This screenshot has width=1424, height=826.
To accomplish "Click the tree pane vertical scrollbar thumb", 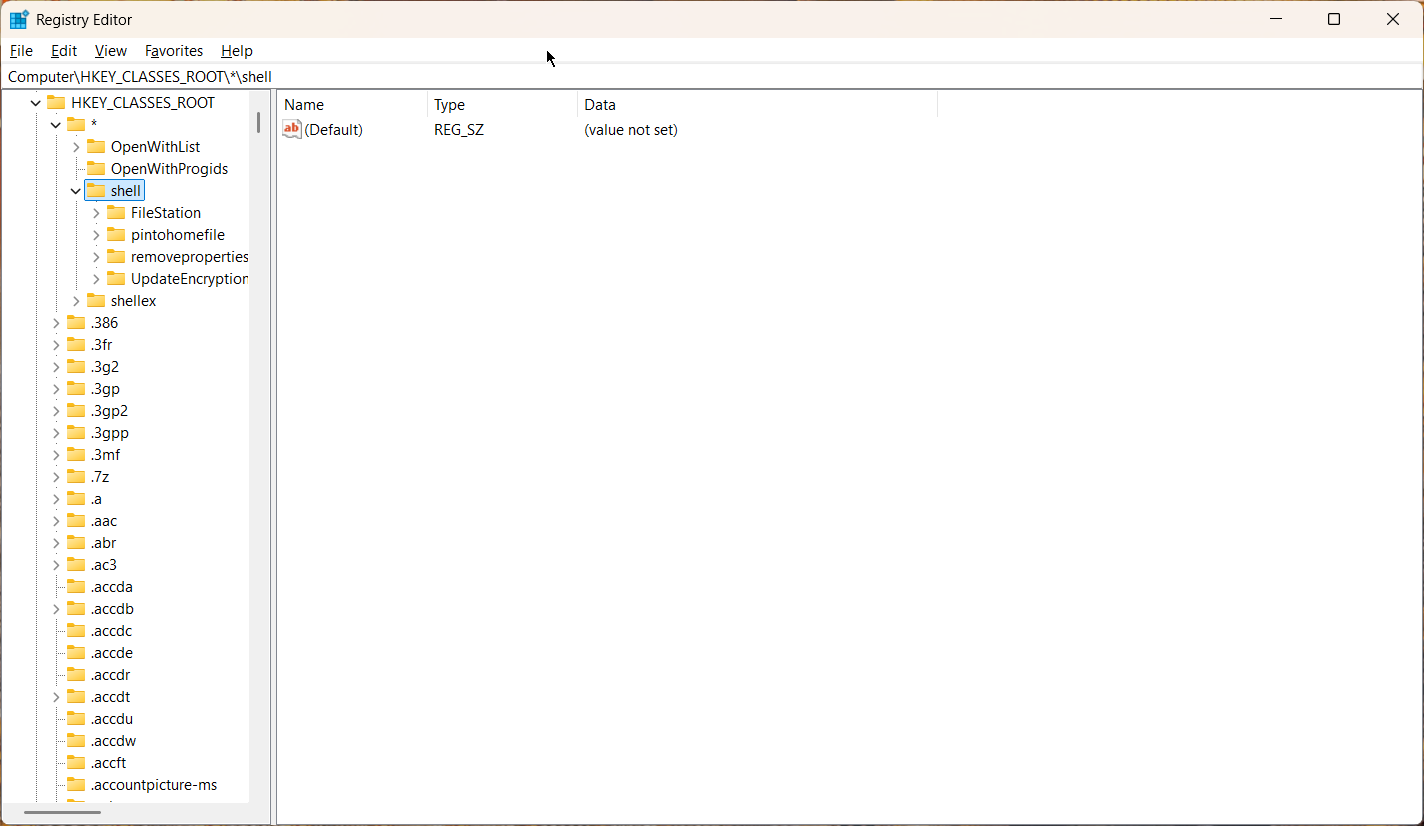I will click(x=258, y=124).
